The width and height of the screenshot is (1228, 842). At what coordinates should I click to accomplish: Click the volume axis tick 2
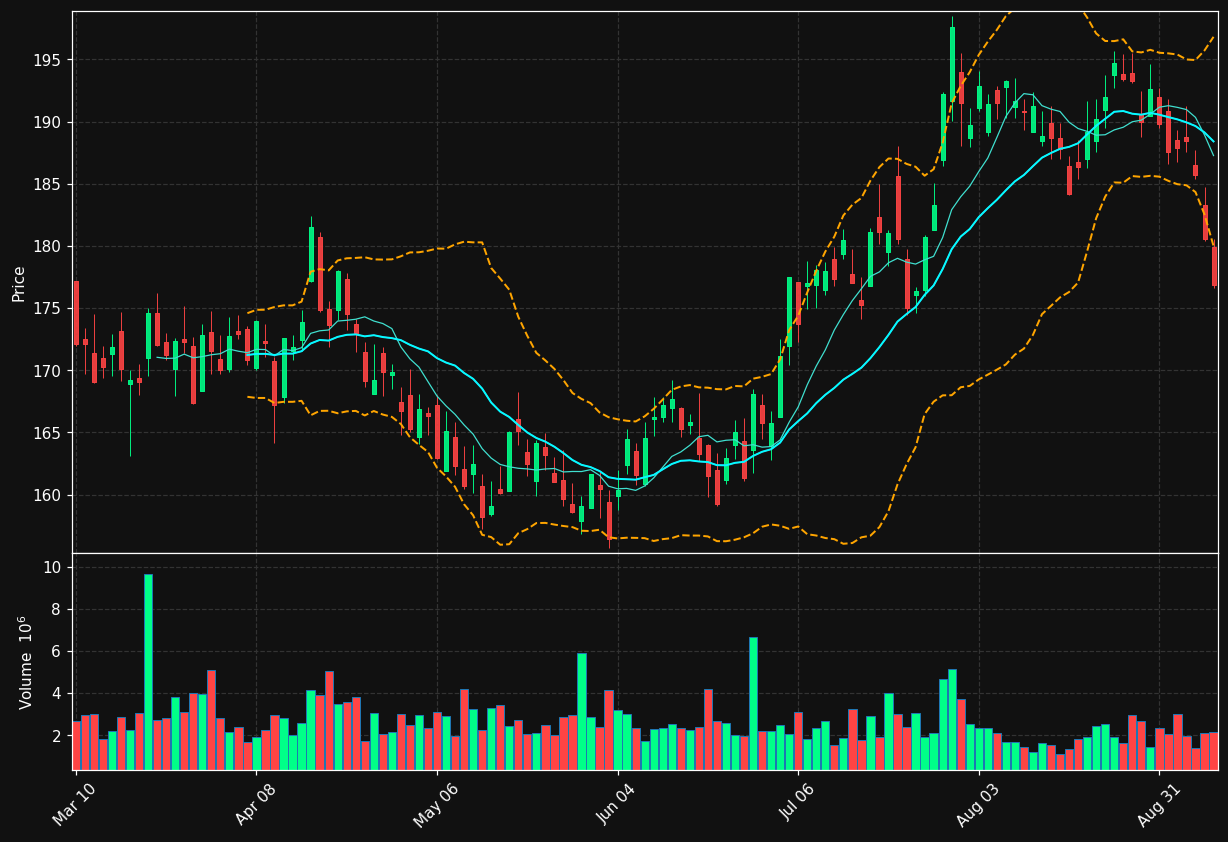pos(58,735)
